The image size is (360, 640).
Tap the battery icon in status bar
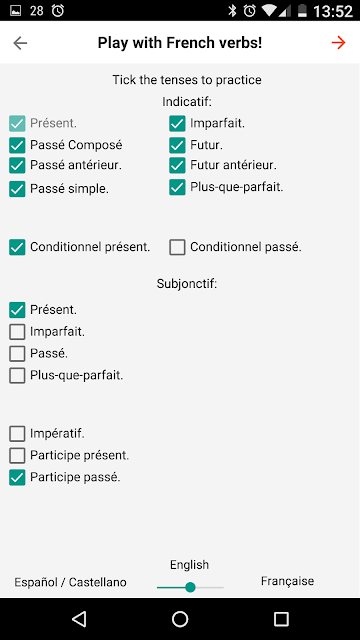[x=302, y=11]
